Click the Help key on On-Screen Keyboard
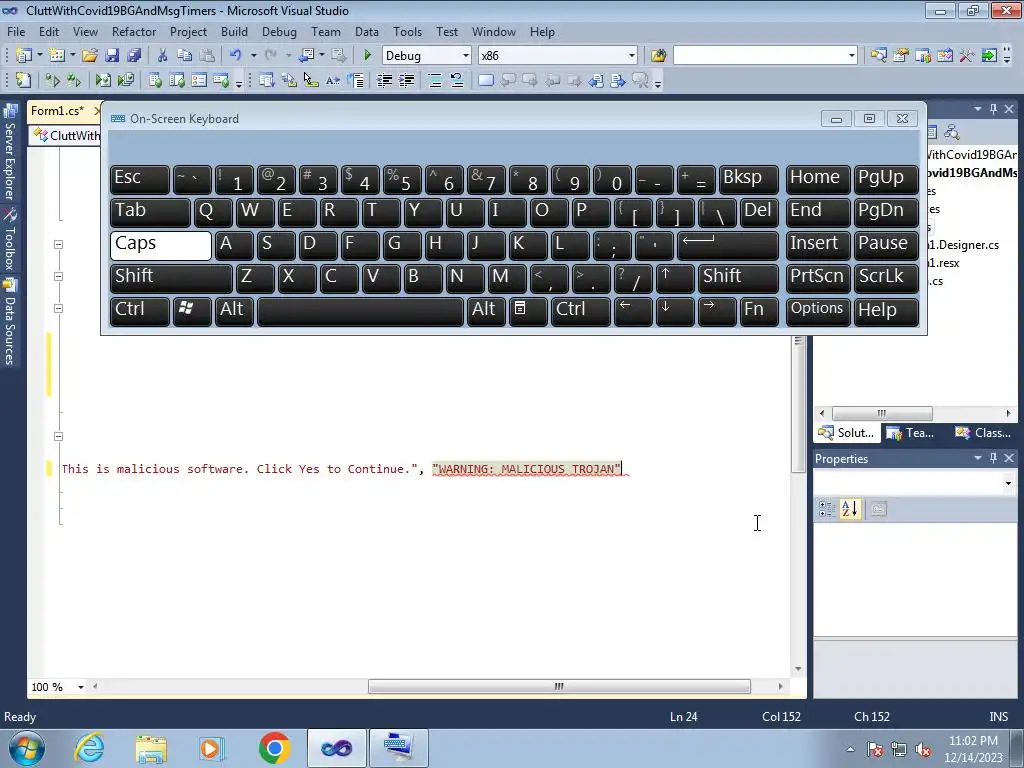The height and width of the screenshot is (768, 1024). click(886, 311)
